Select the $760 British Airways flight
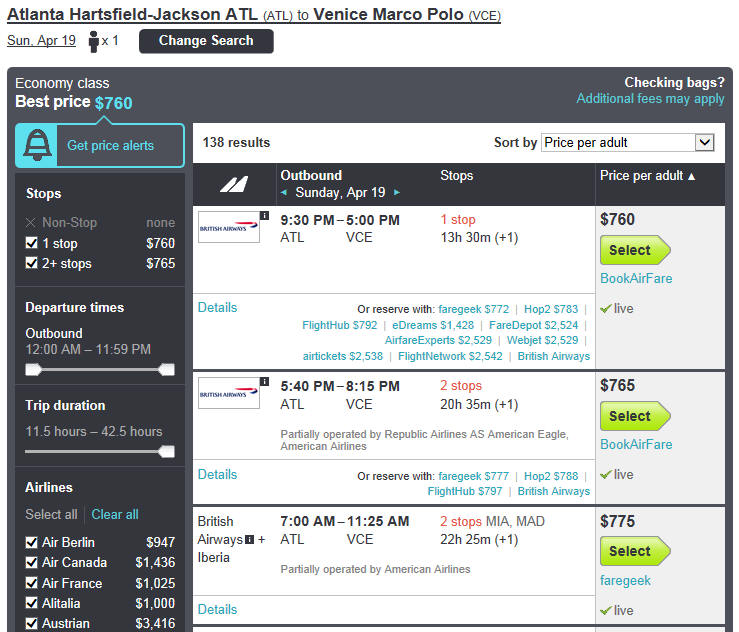 click(x=634, y=250)
